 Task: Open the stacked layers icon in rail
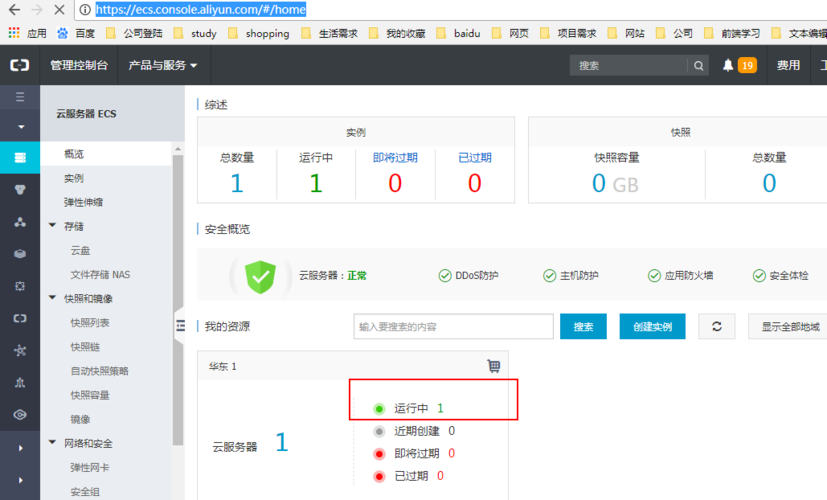coord(20,254)
